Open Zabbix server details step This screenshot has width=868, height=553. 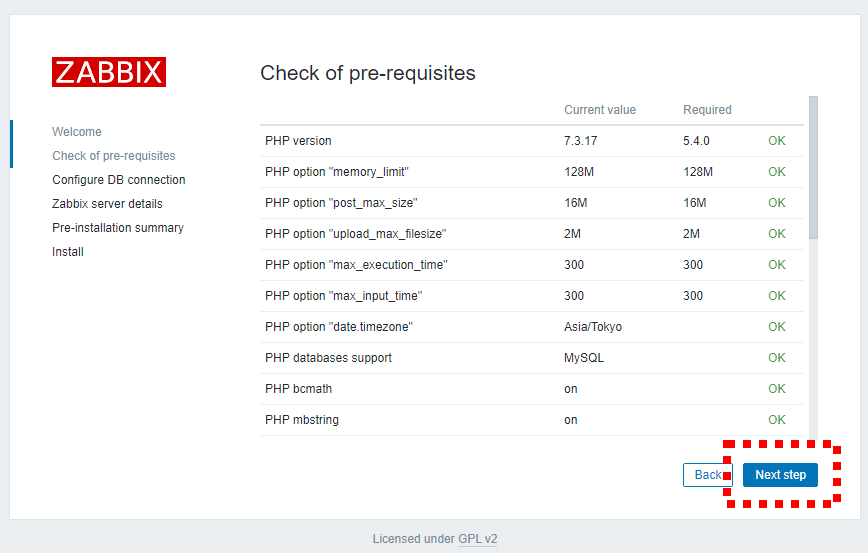[107, 204]
